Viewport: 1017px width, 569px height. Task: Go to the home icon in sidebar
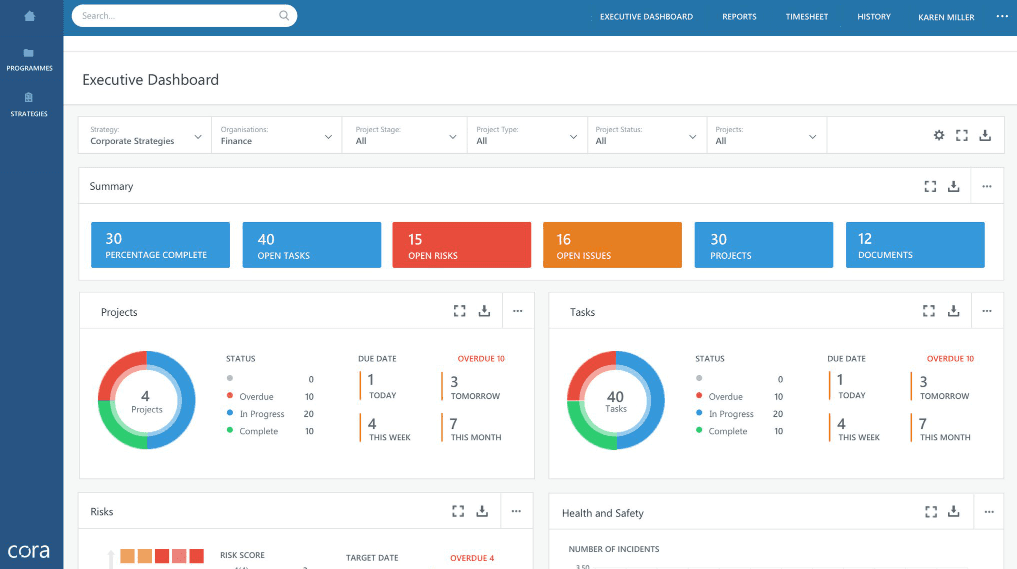click(x=29, y=16)
